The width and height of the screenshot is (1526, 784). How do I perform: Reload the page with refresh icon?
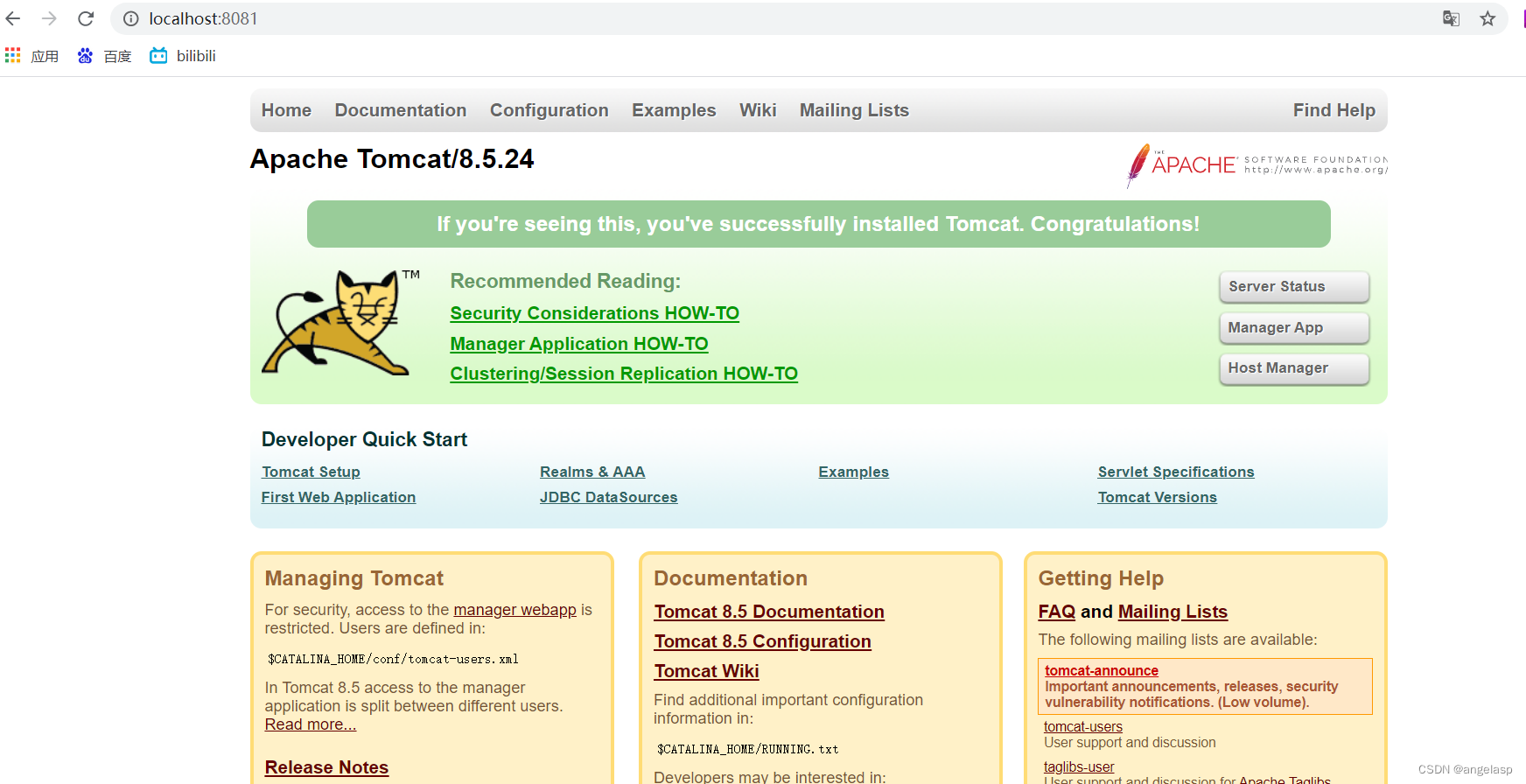point(86,18)
